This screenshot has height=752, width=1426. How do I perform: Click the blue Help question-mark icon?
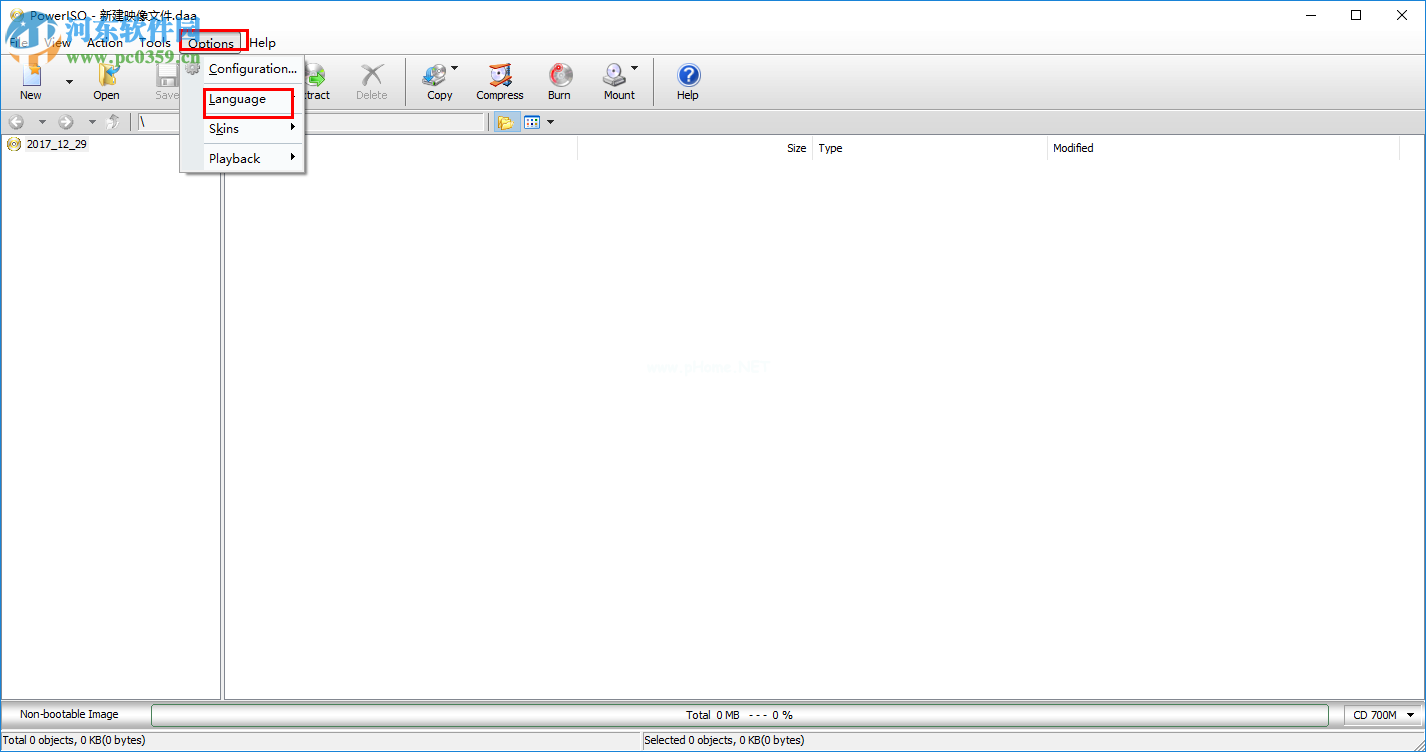coord(688,75)
